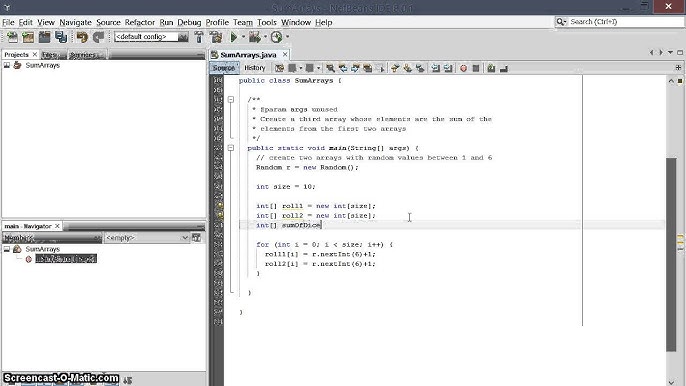The image size is (686, 386).
Task: Click the New Project toolbar icon
Action: click(x=28, y=37)
